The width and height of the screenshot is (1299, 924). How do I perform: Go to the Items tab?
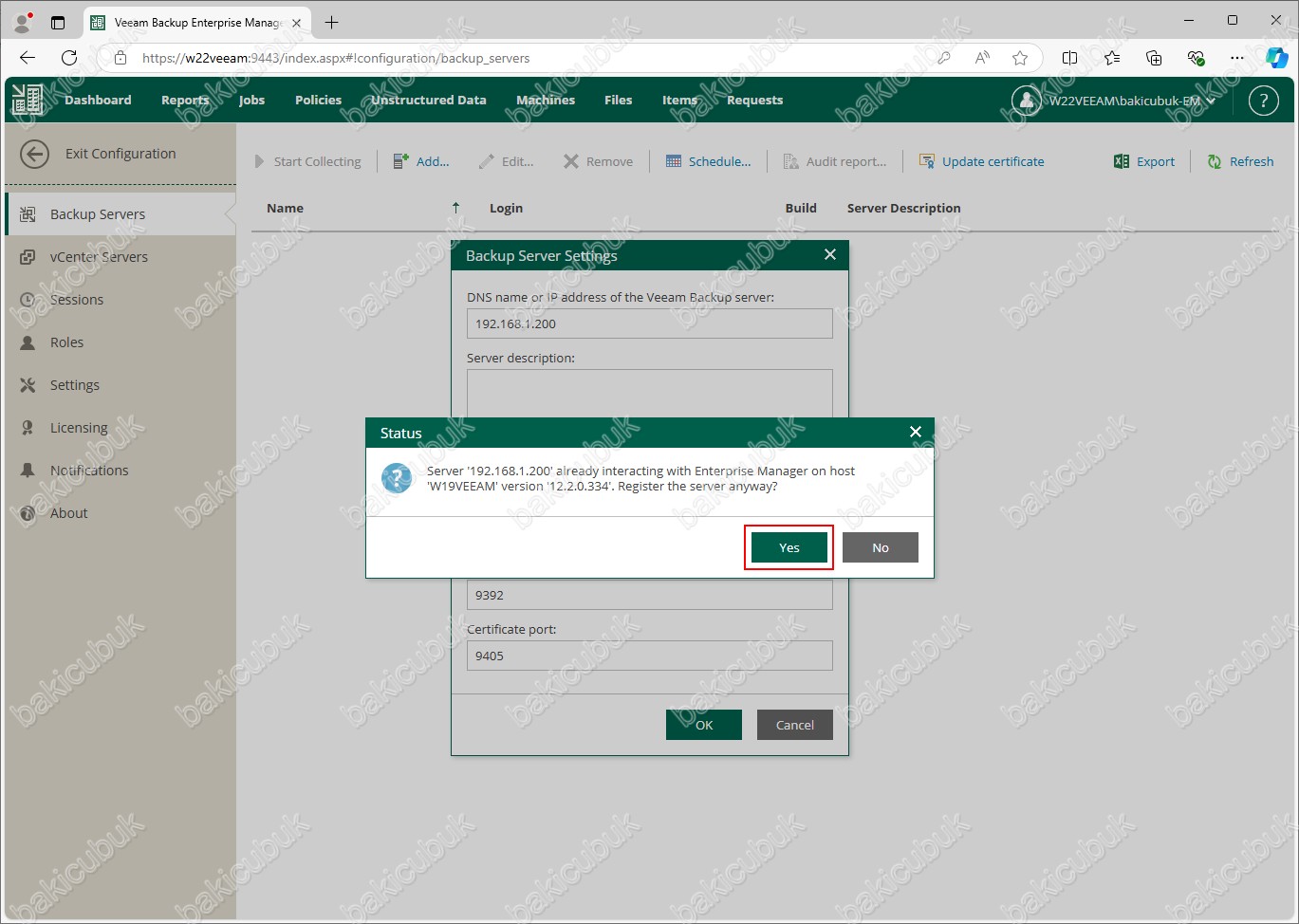point(679,100)
